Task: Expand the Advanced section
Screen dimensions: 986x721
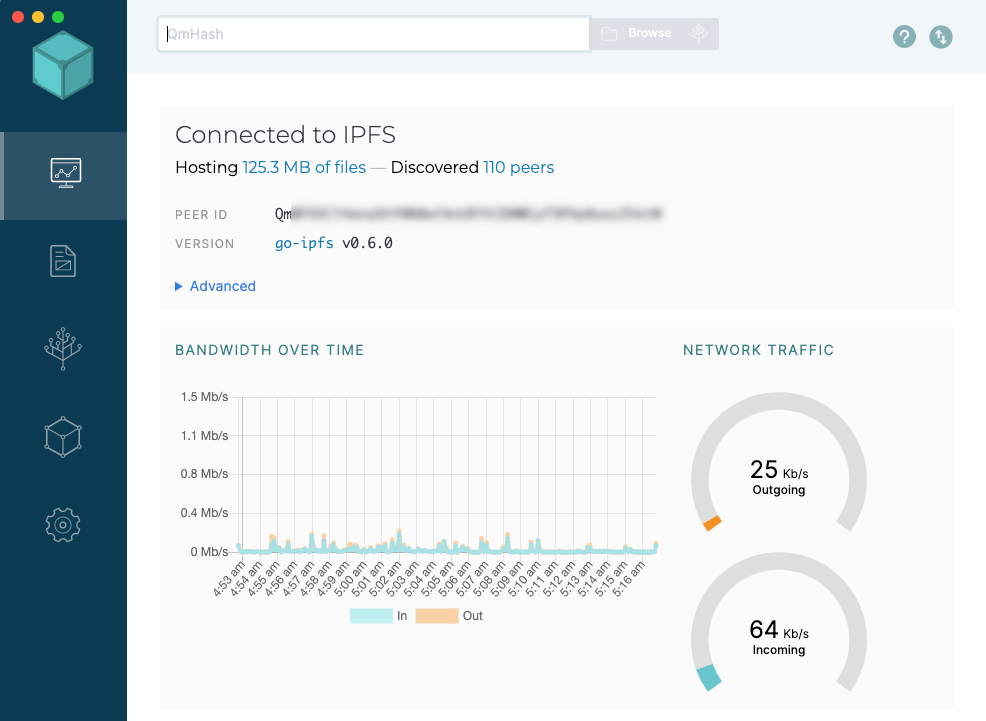Action: (216, 286)
